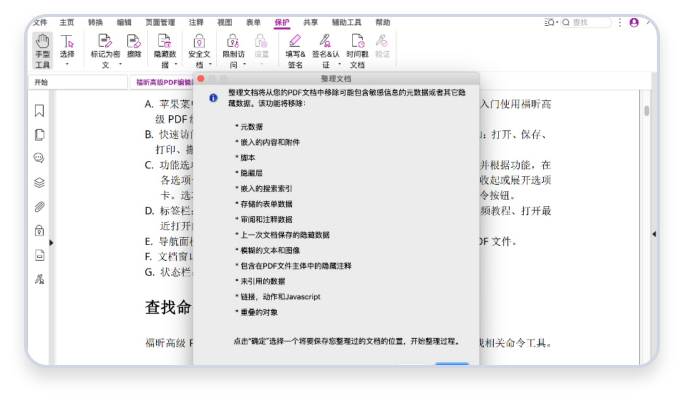Expand the 签名&认证 dropdown arrow

tap(339, 65)
